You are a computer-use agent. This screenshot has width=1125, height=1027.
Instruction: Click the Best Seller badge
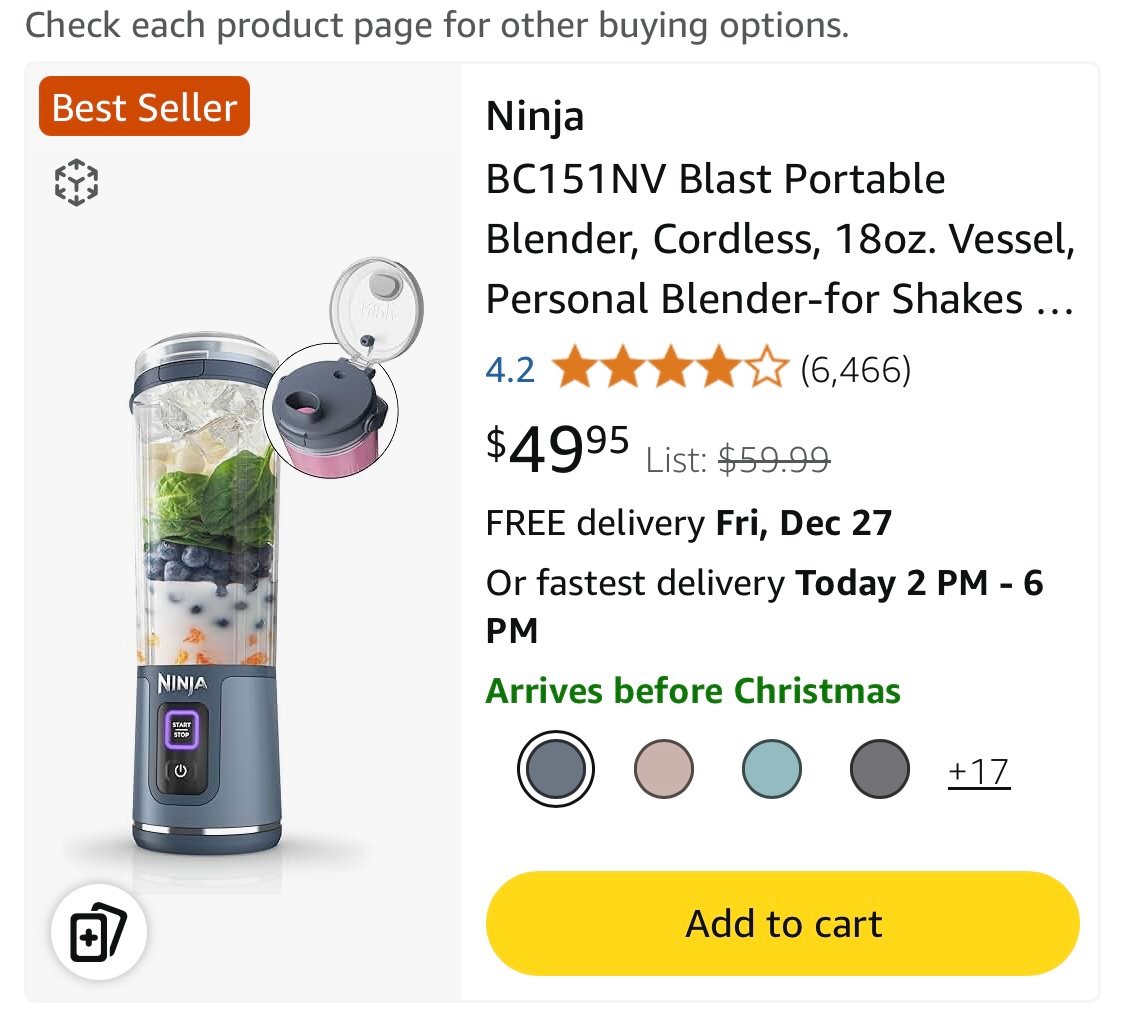[x=144, y=106]
